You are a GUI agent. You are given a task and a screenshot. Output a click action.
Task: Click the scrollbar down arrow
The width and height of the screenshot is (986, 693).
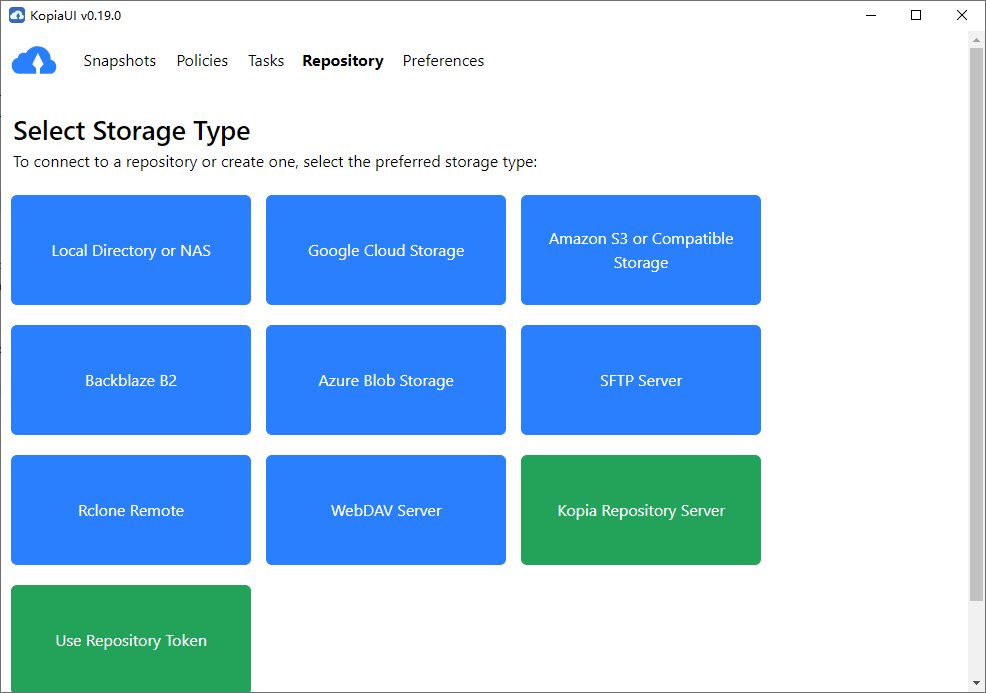point(977,683)
